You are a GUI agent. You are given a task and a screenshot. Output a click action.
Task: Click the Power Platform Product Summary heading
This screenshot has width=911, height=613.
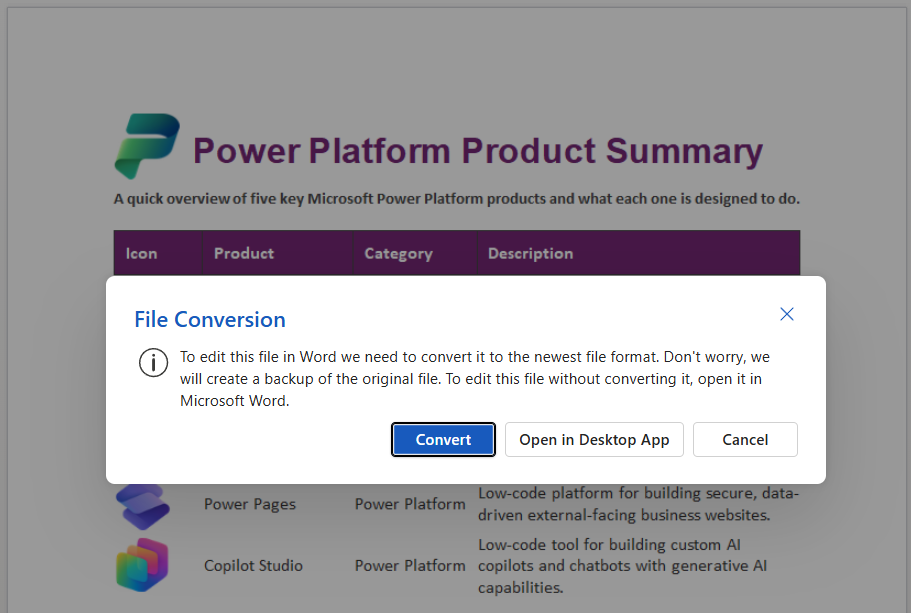tap(477, 151)
